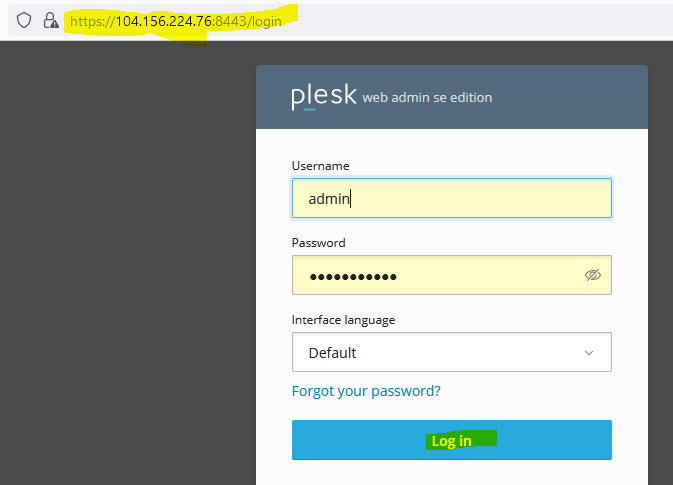
Task: Click the Forgot your password link
Action: click(x=366, y=391)
